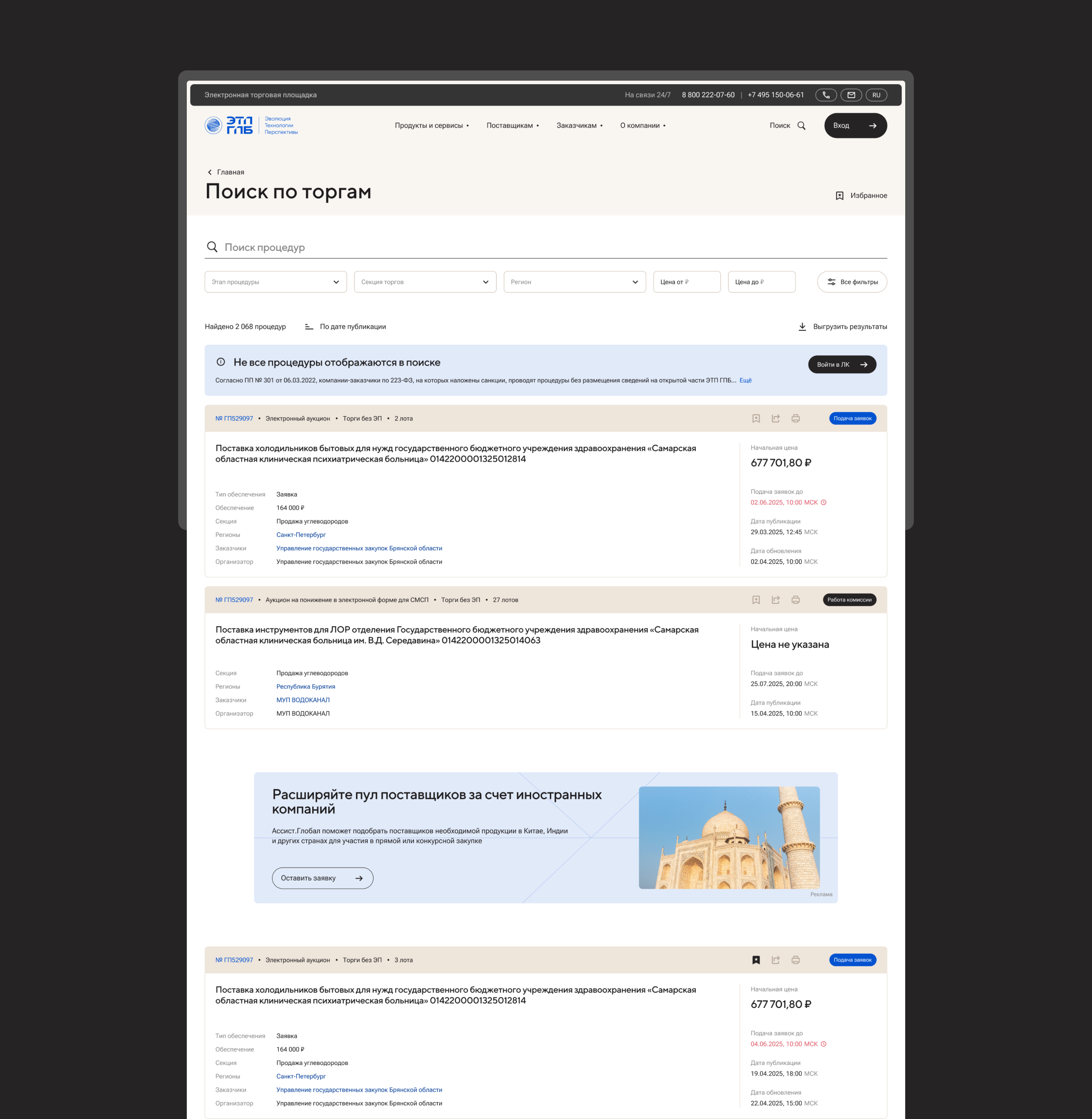
Task: Bookmark the ЛОР отделения procedure
Action: [x=756, y=599]
